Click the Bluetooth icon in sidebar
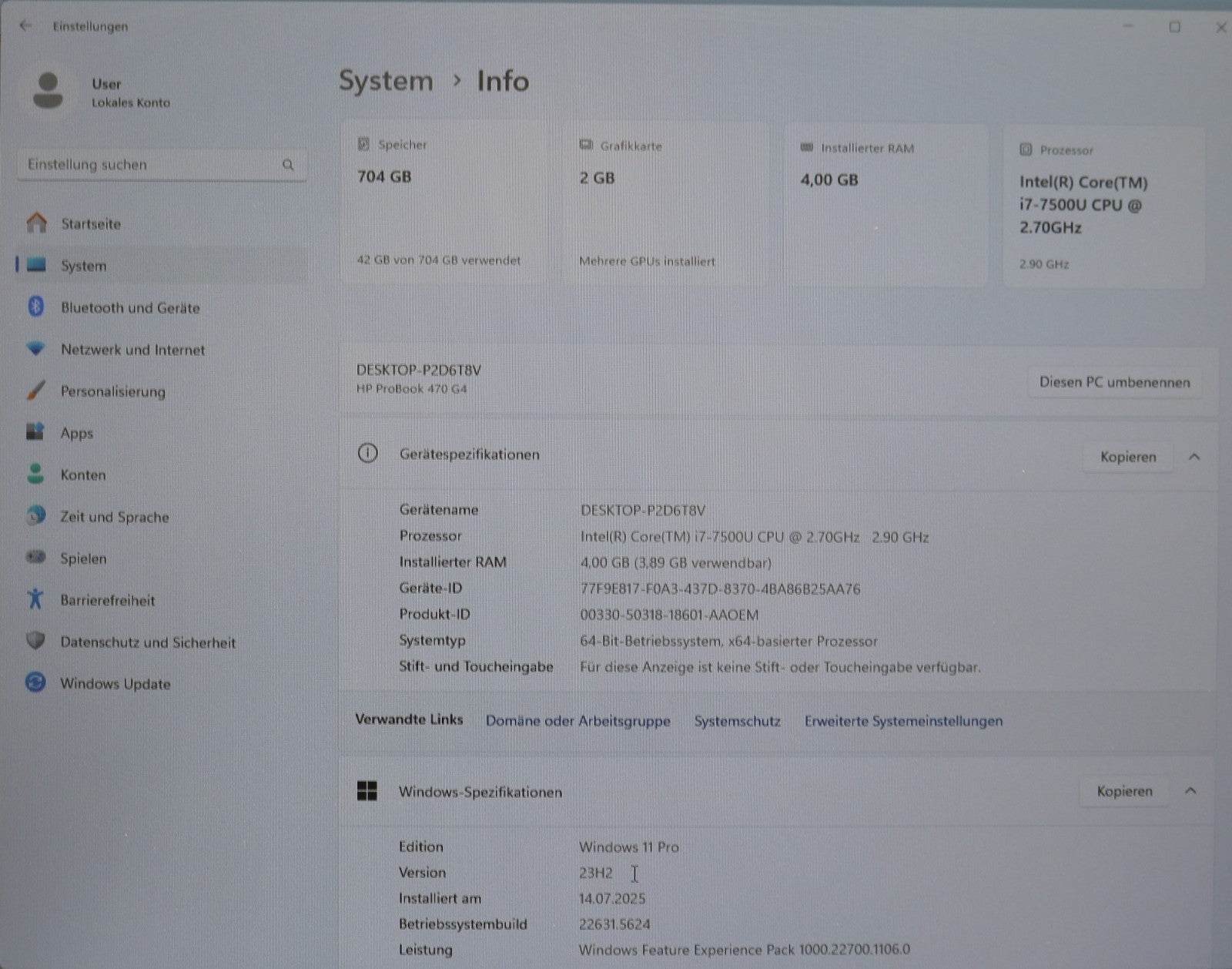1232x969 pixels. [35, 307]
